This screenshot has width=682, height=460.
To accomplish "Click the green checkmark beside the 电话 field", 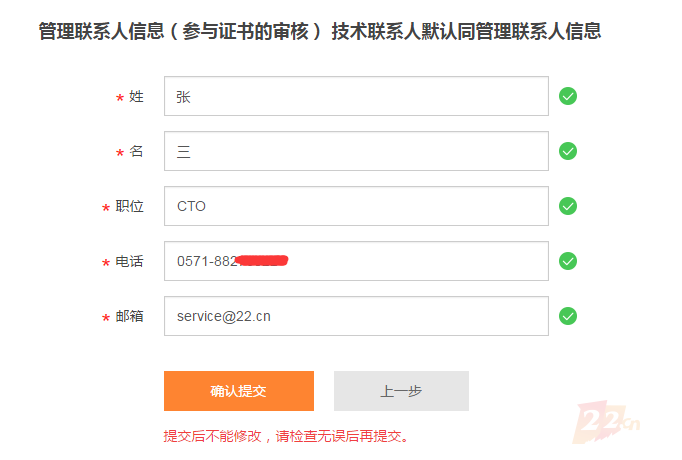I will (x=568, y=261).
